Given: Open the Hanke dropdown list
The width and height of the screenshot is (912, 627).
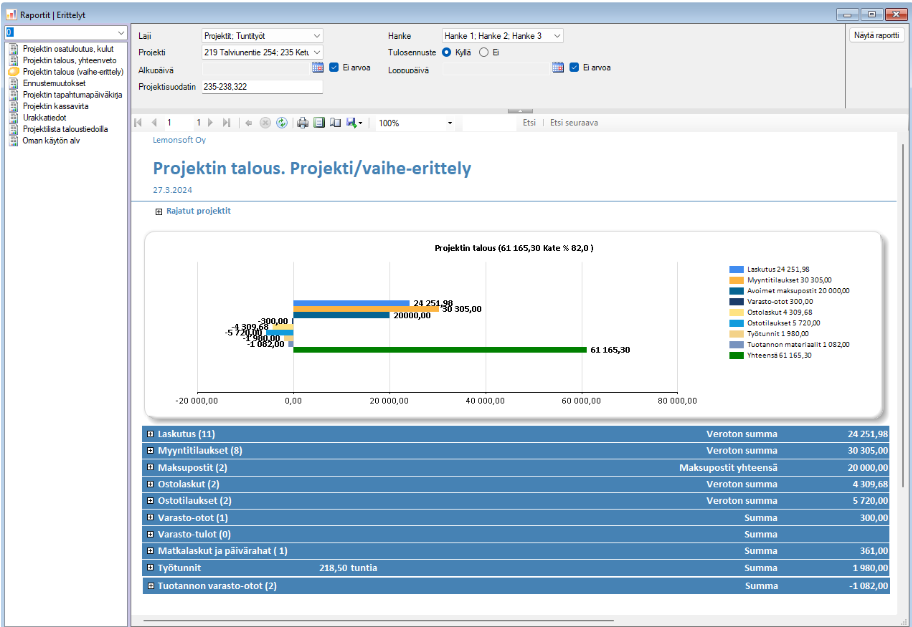Looking at the screenshot, I should (x=556, y=36).
